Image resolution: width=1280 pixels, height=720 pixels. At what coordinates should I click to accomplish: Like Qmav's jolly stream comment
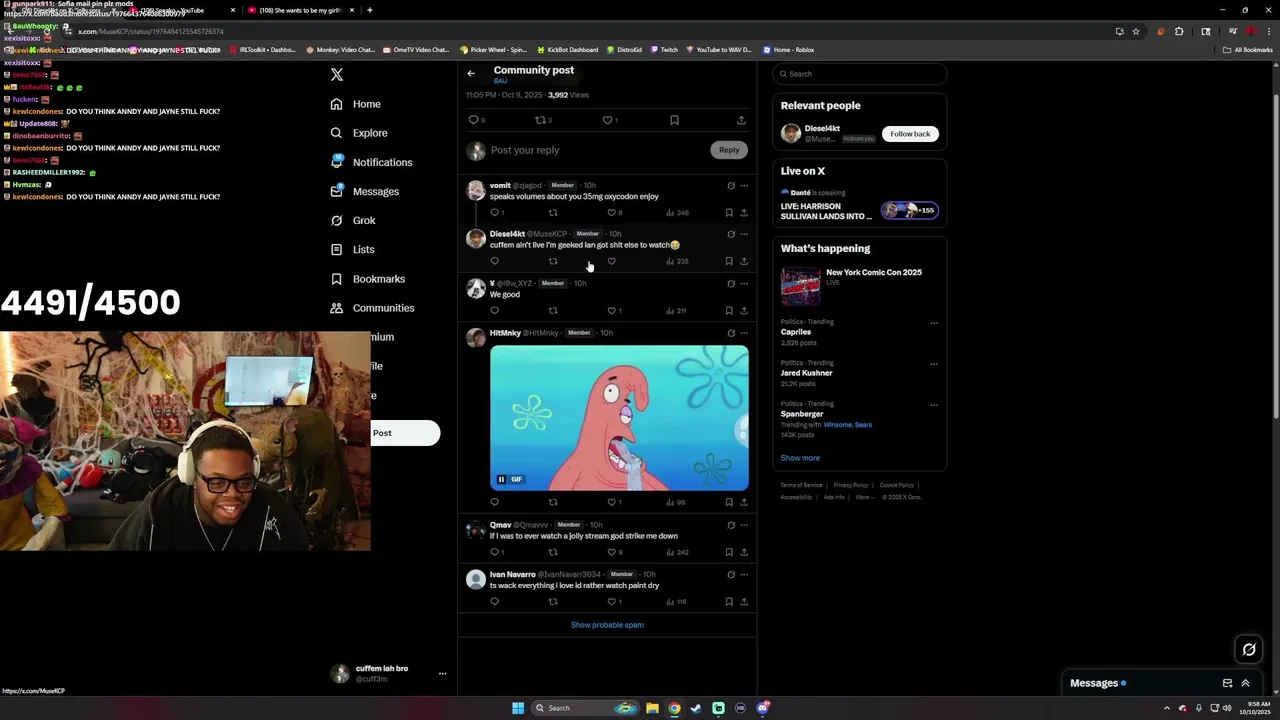[611, 552]
